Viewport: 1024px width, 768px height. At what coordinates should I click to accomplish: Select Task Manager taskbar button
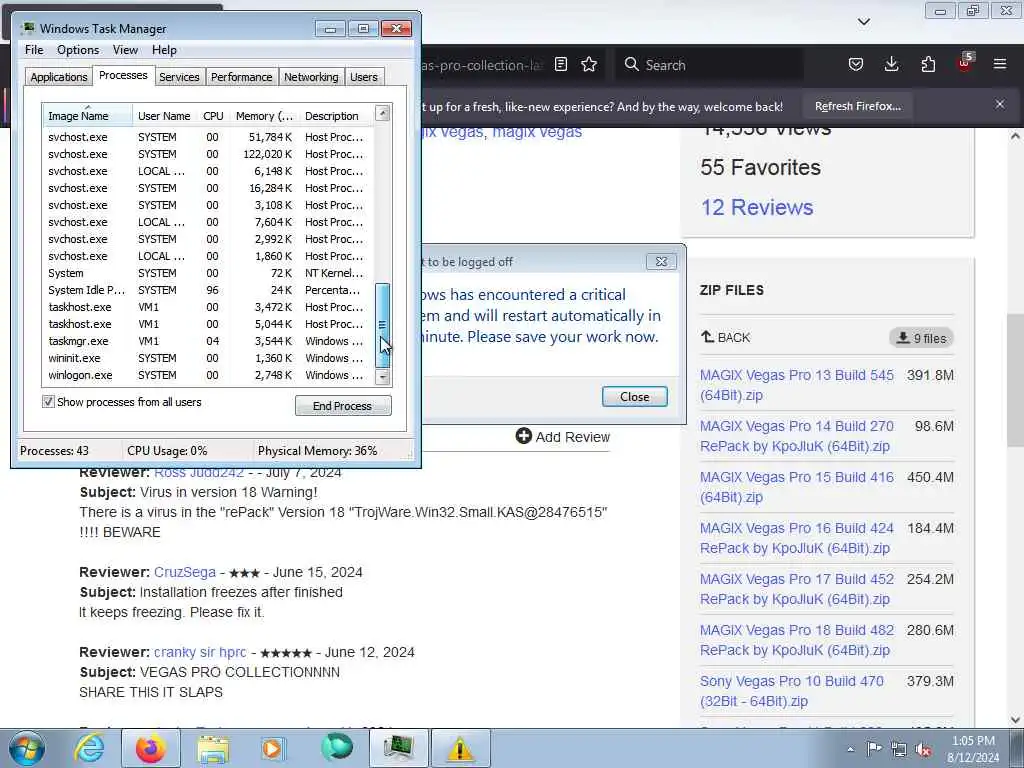coord(398,748)
